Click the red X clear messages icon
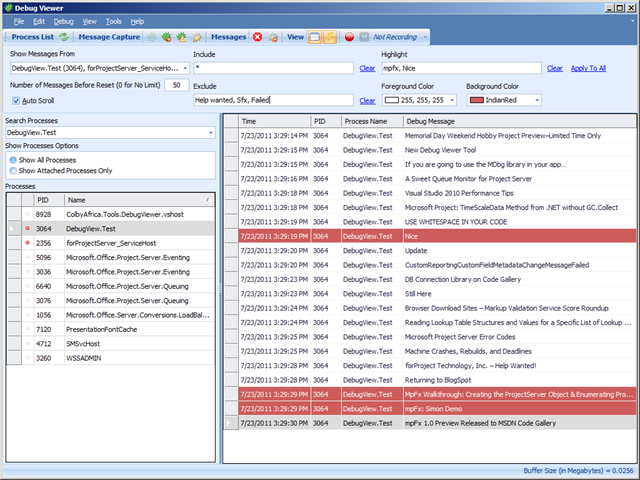Image resolution: width=640 pixels, height=480 pixels. tap(257, 37)
